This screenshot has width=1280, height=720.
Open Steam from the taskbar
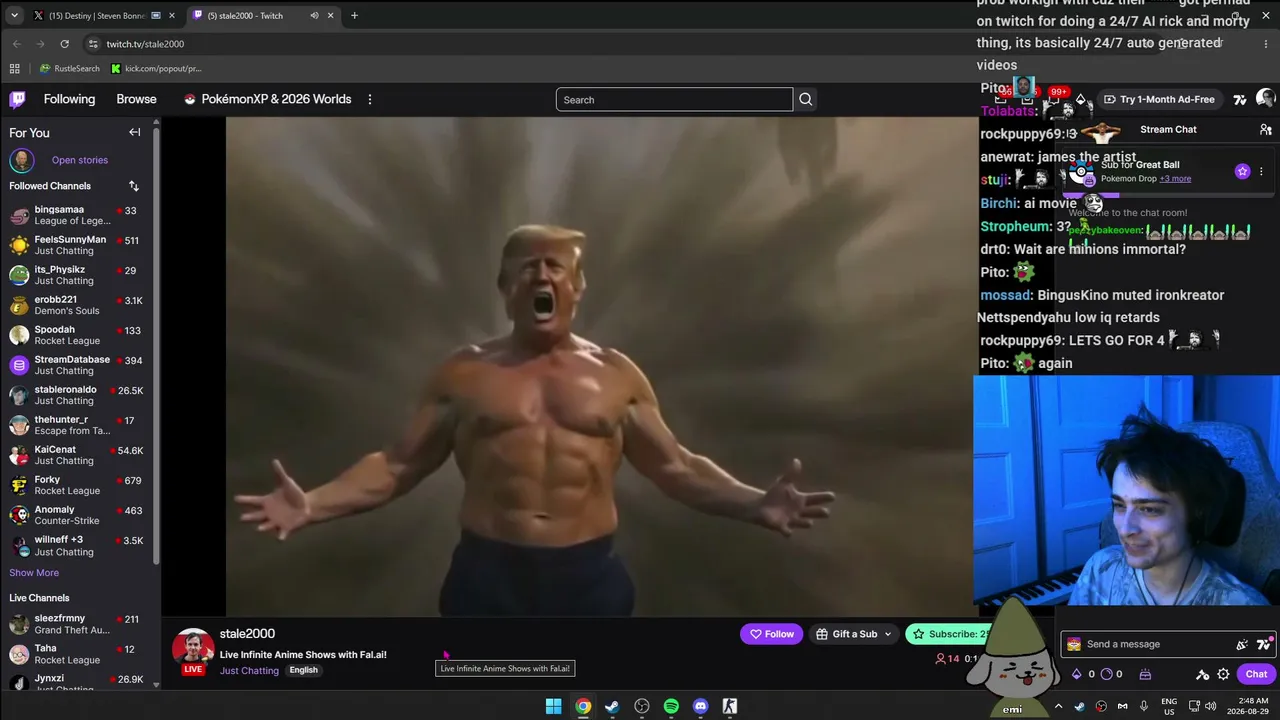click(612, 706)
